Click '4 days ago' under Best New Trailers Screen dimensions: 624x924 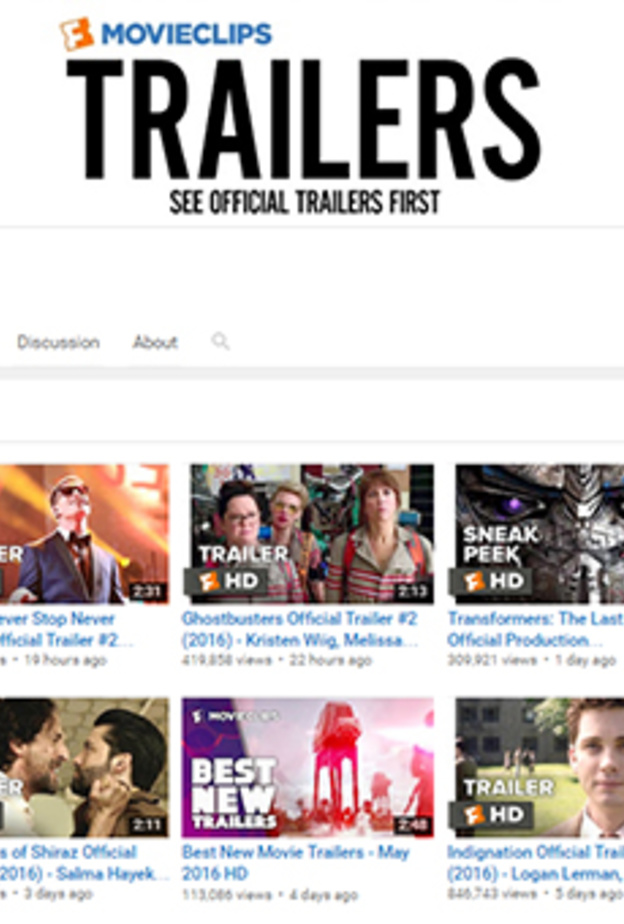pos(323,895)
